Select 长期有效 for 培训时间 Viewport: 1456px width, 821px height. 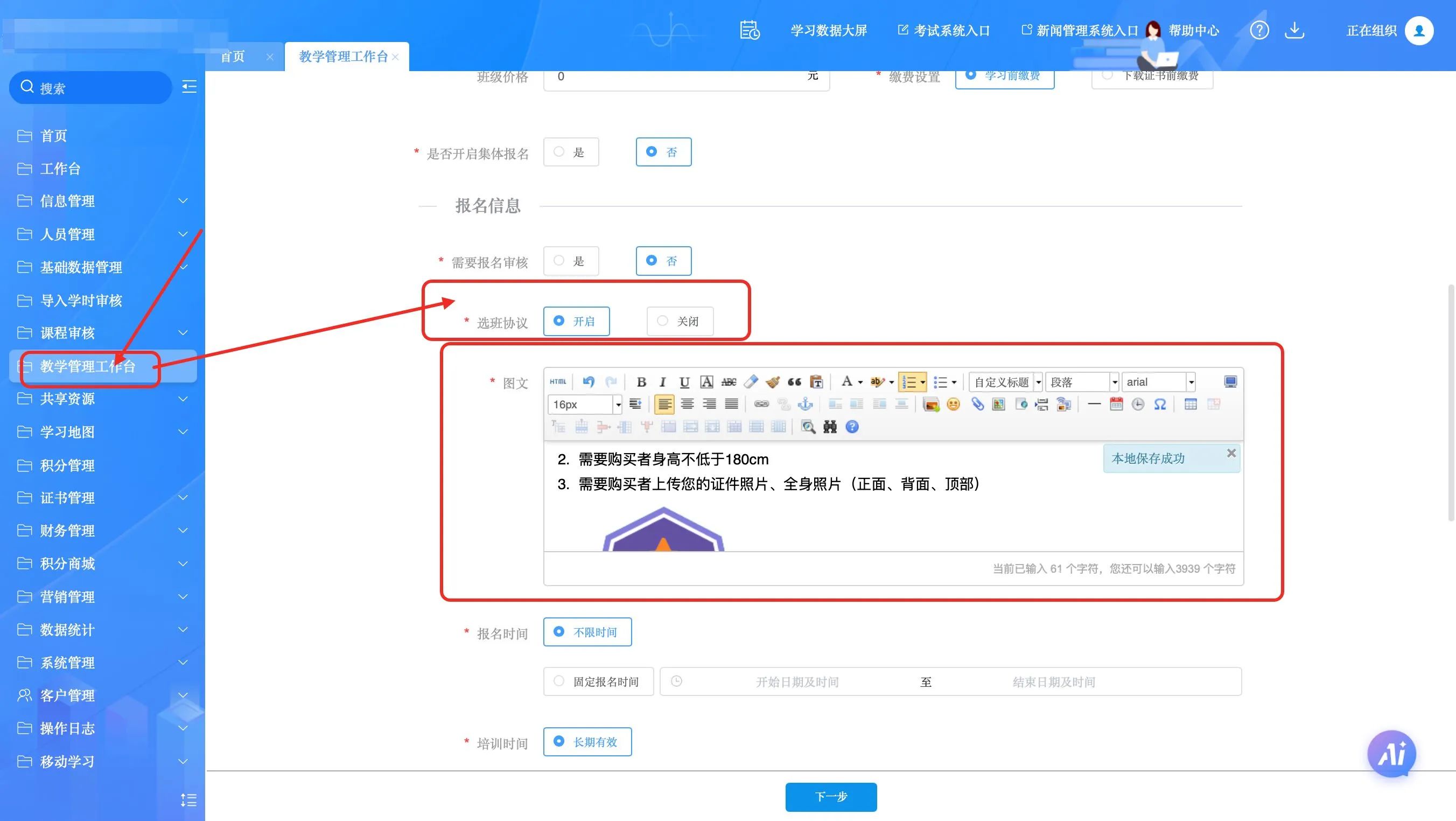pyautogui.click(x=587, y=741)
